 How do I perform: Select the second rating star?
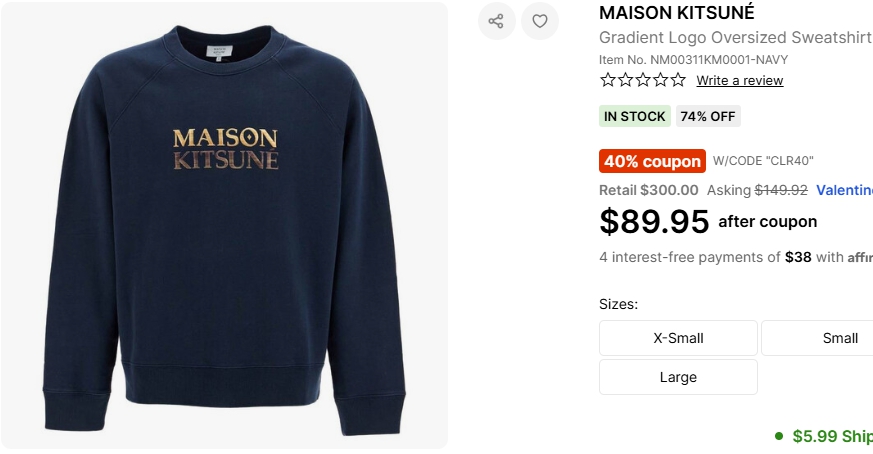tap(625, 80)
